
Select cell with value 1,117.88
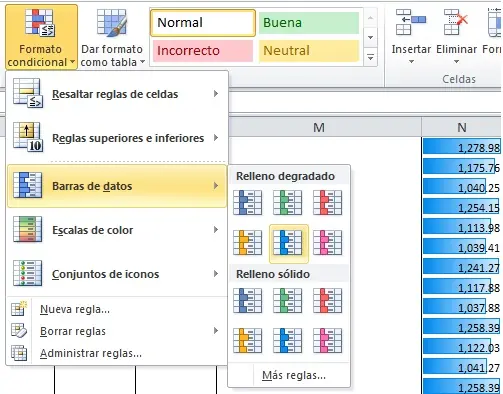(462, 287)
